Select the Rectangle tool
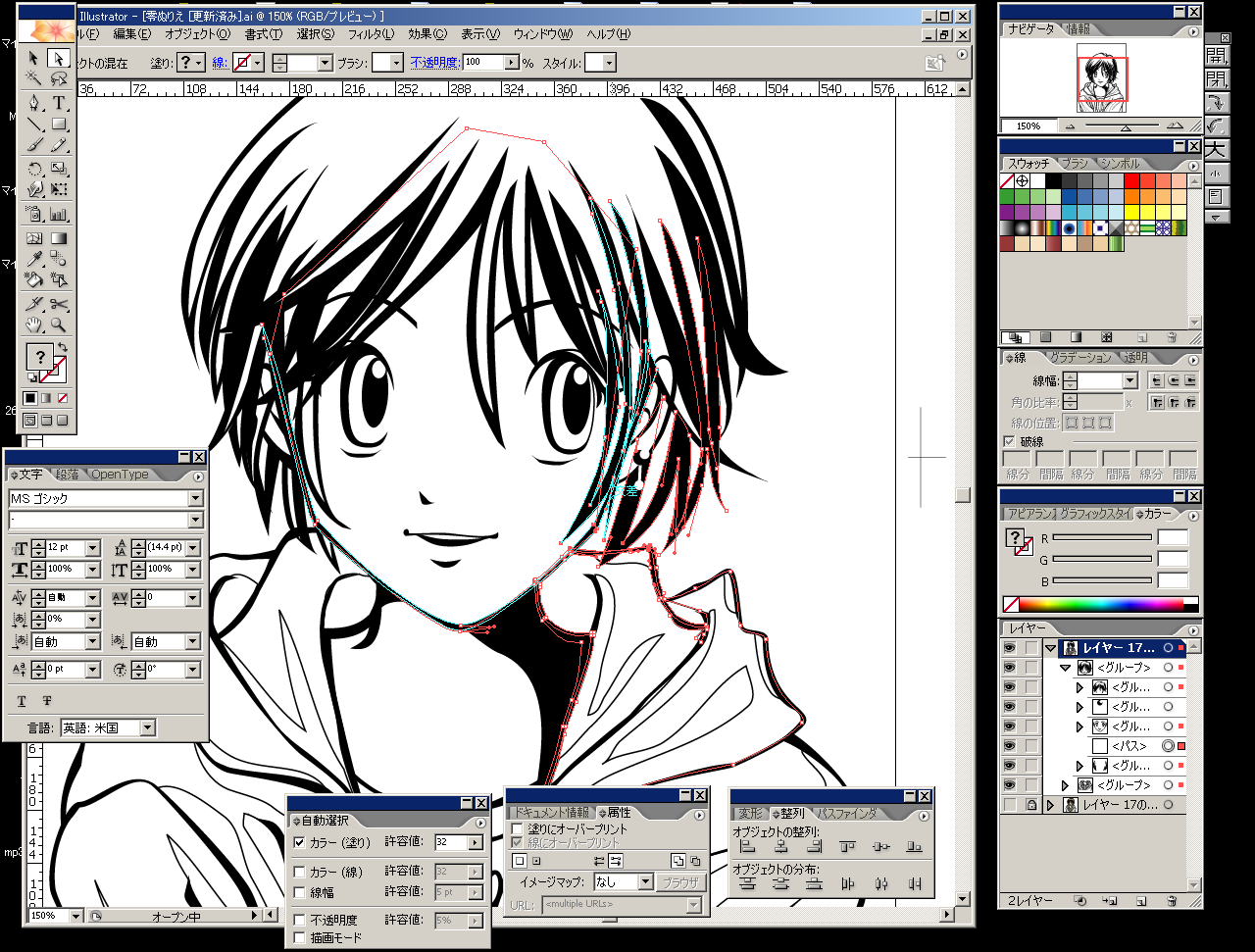1255x952 pixels. point(59,125)
